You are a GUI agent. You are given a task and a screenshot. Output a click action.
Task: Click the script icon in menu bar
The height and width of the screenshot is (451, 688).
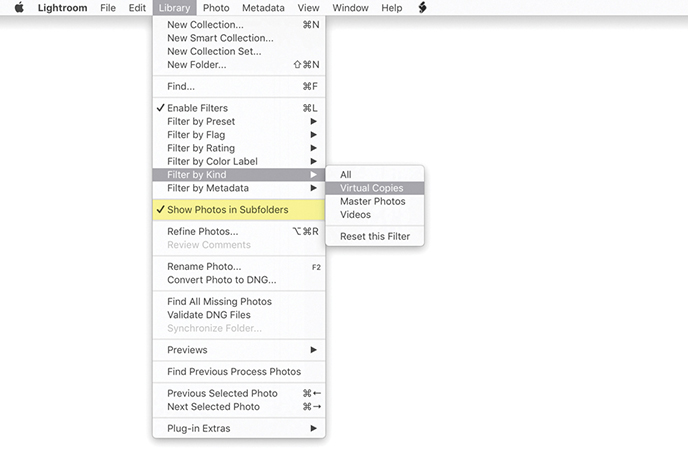[423, 8]
